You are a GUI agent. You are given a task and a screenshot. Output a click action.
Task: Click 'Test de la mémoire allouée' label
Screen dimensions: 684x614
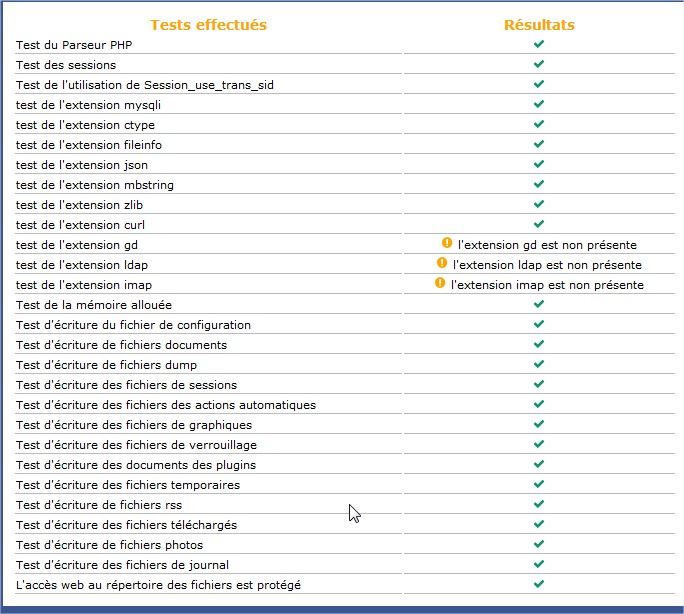(x=94, y=305)
